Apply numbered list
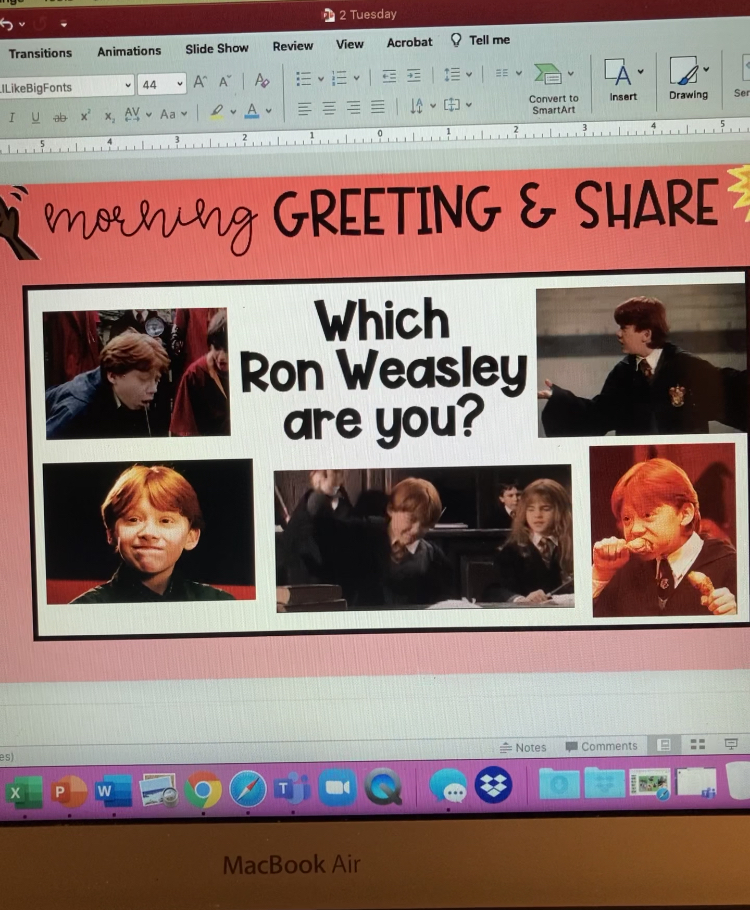The width and height of the screenshot is (750, 910). coord(339,78)
